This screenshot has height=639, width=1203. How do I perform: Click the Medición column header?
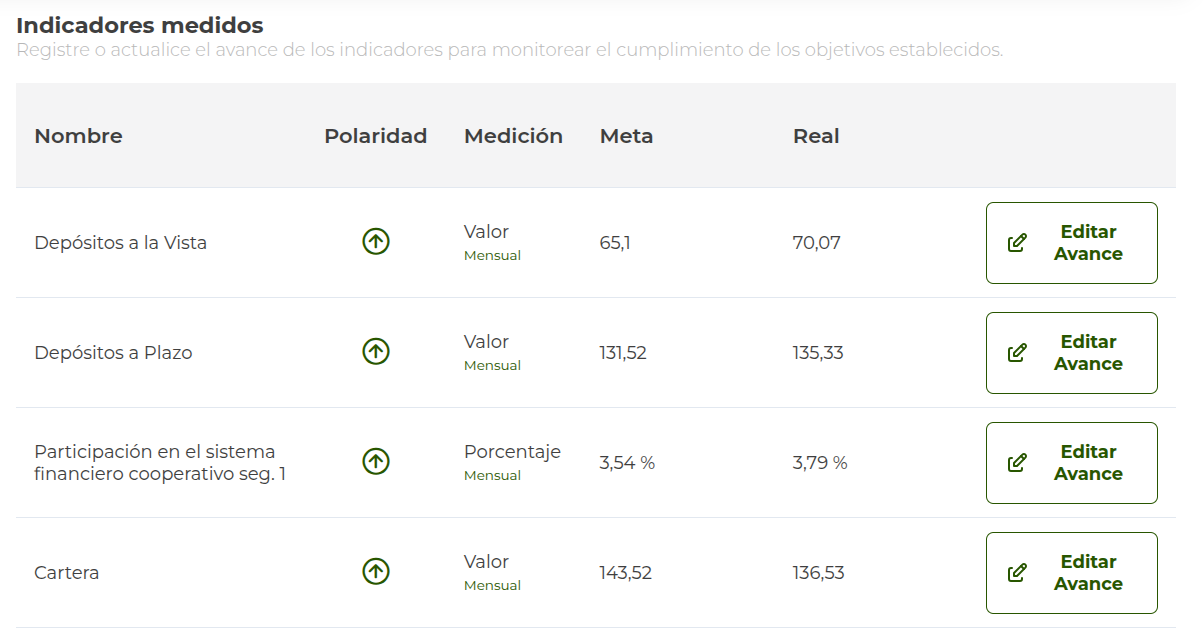click(513, 136)
